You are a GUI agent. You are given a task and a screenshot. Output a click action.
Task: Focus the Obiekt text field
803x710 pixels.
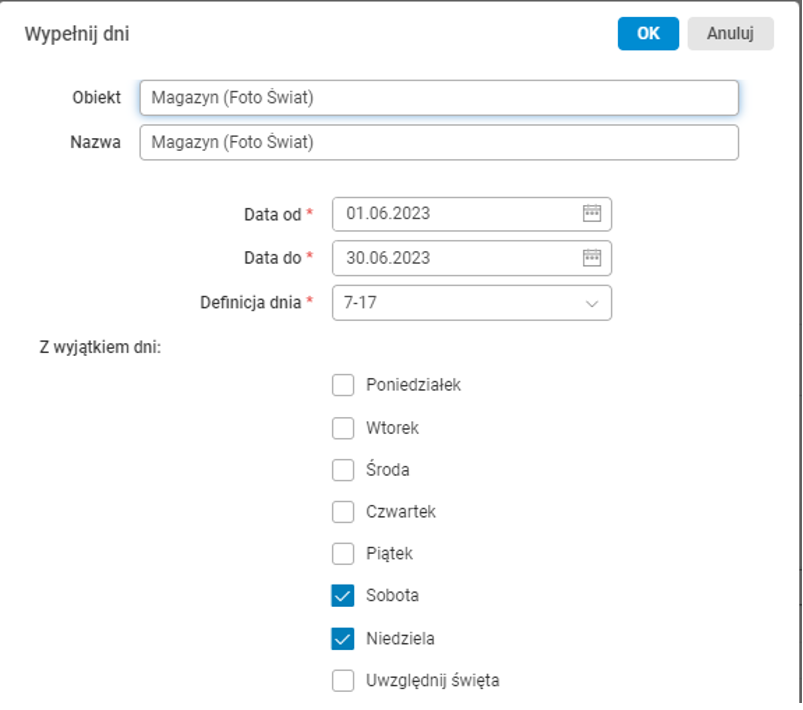coord(438,98)
